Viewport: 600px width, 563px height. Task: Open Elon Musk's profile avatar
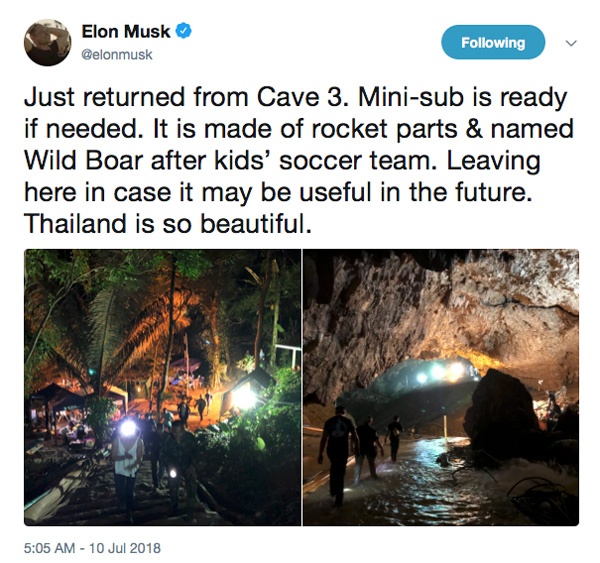47,42
